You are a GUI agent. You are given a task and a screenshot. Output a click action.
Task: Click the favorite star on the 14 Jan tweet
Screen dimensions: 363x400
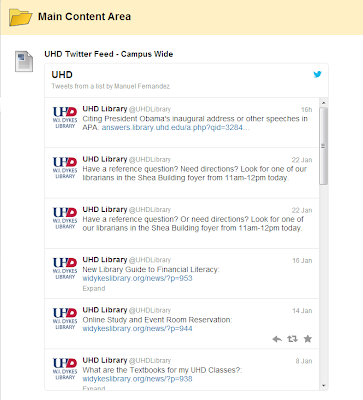[x=308, y=339]
